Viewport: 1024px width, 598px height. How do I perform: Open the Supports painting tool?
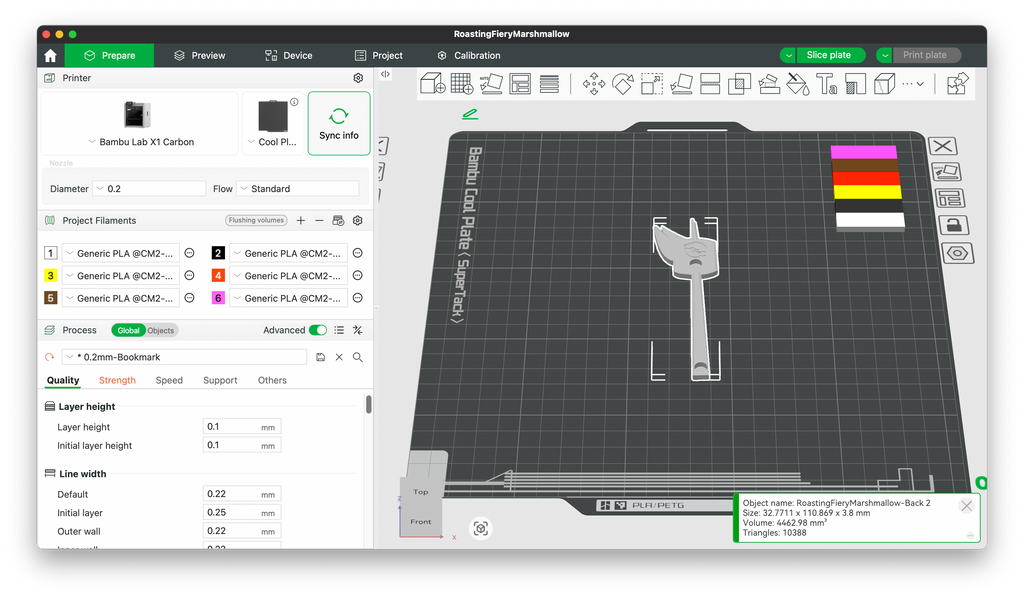tap(769, 84)
